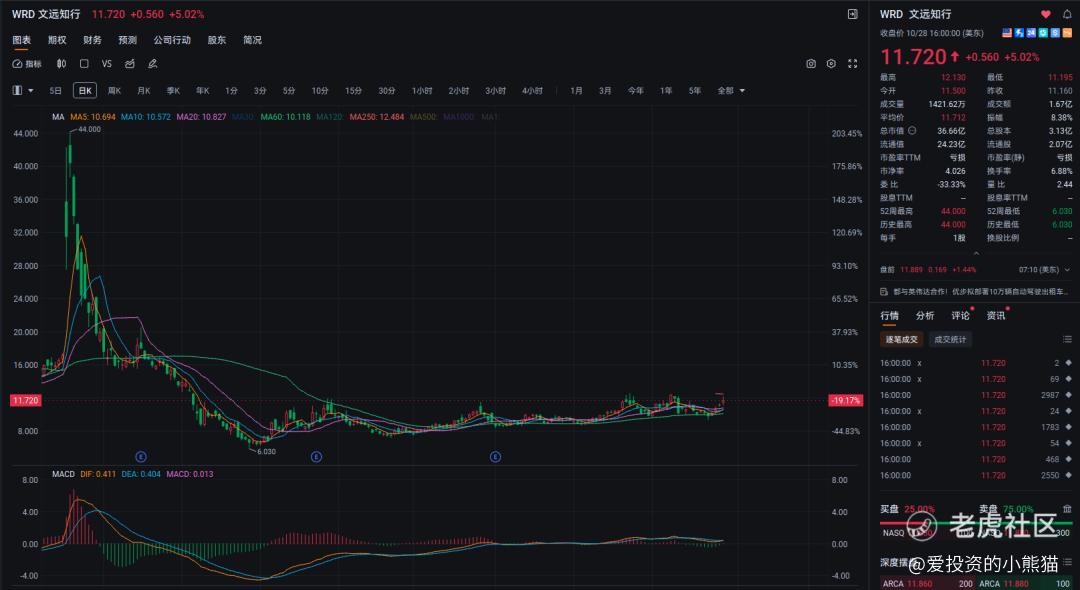Select the 逐笔成交 button
The image size is (1080, 590).
click(902, 339)
